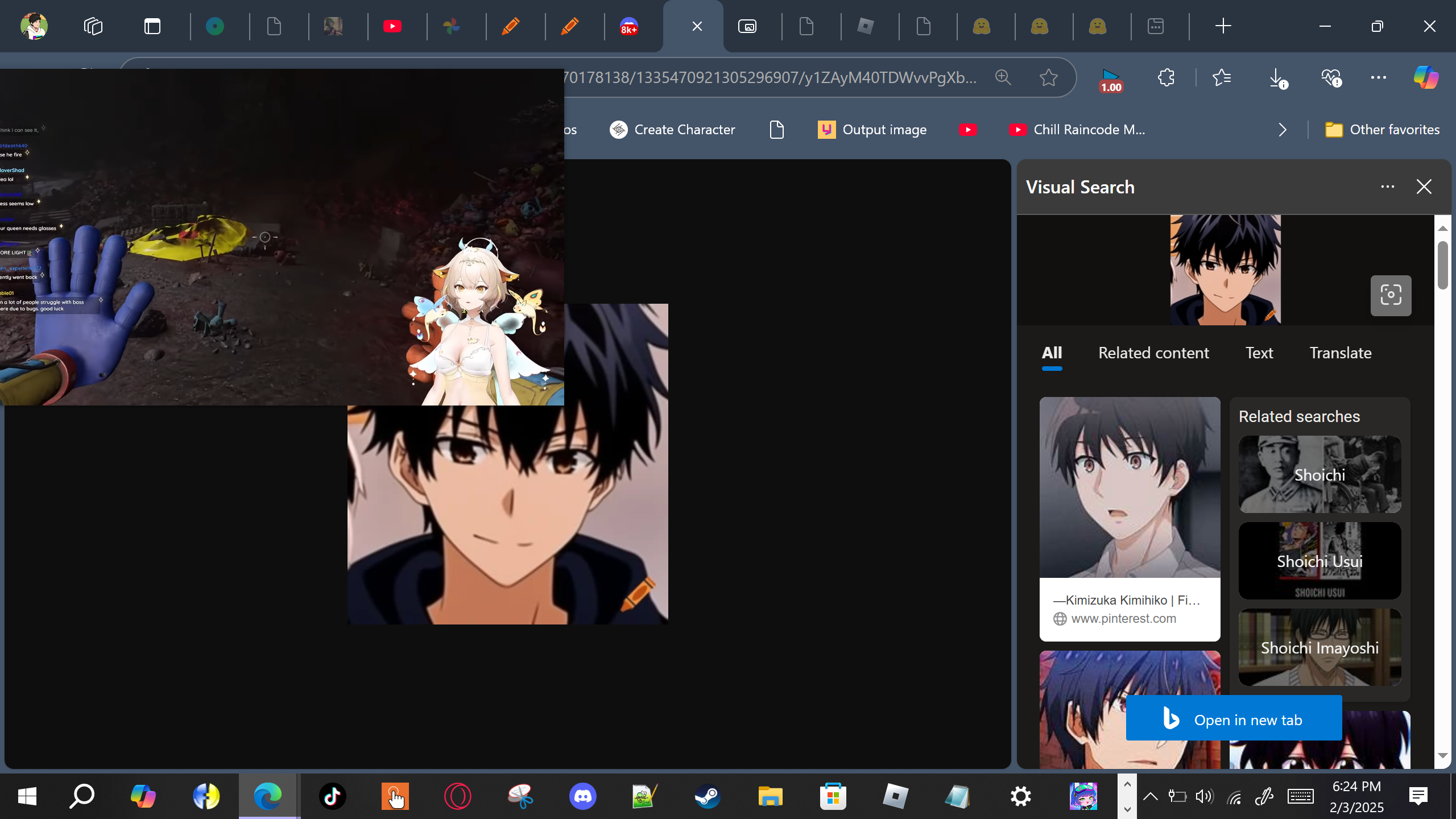Open the clock showing 6:24 PM
Viewport: 1456px width, 819px height.
(x=1356, y=796)
